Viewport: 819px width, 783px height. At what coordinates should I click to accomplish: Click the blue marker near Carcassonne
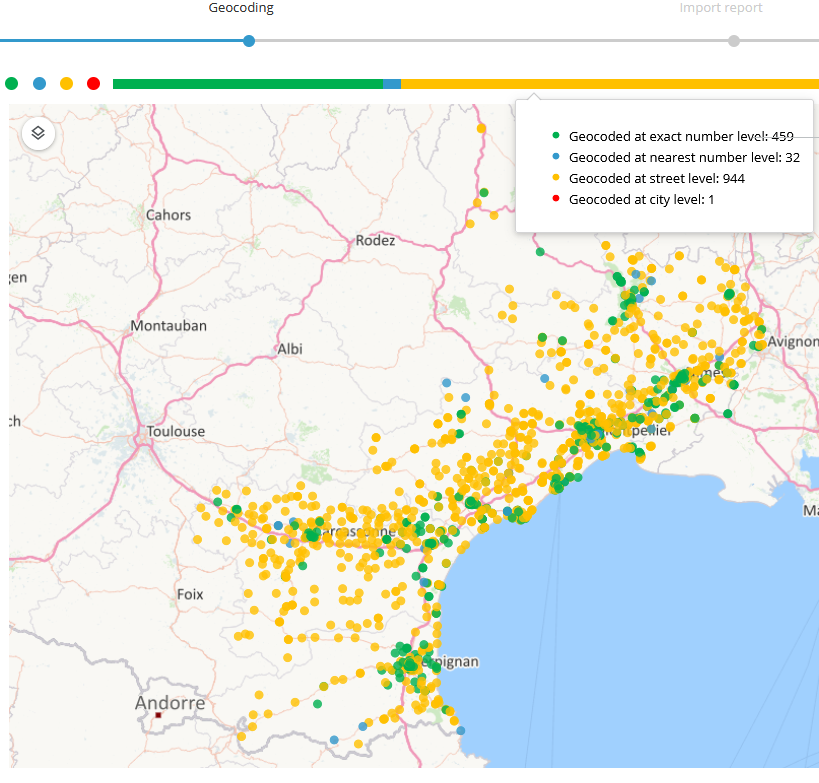click(279, 525)
